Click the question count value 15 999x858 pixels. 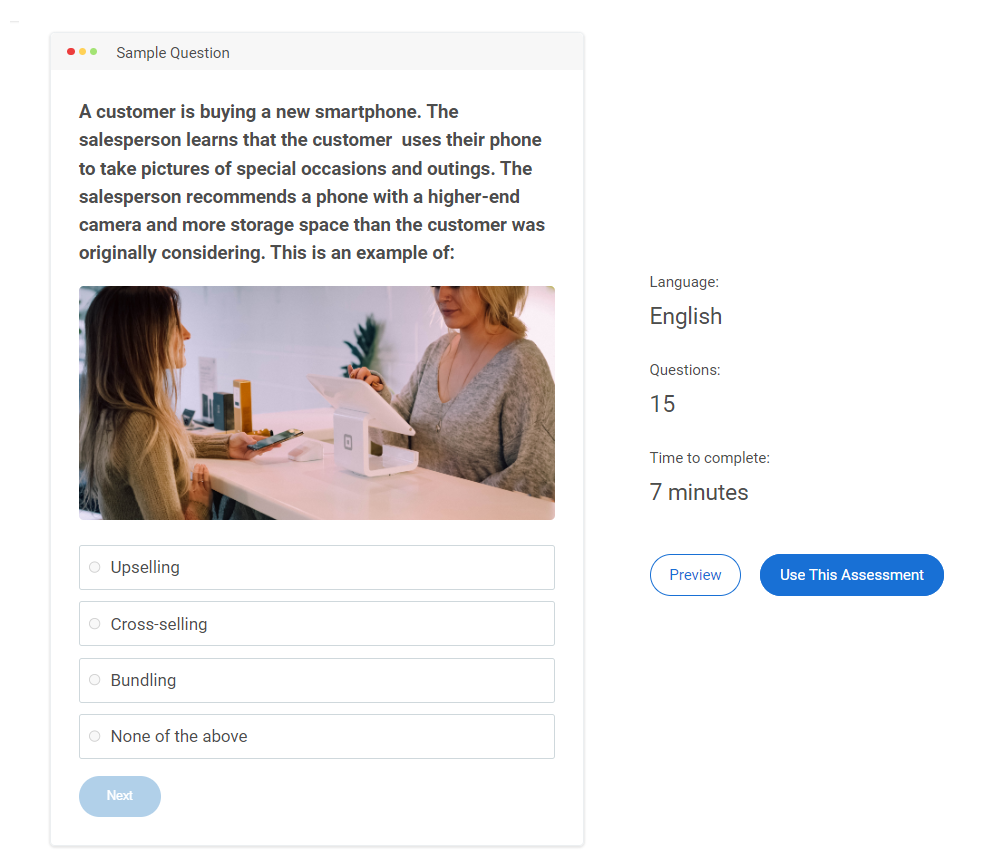pos(662,404)
